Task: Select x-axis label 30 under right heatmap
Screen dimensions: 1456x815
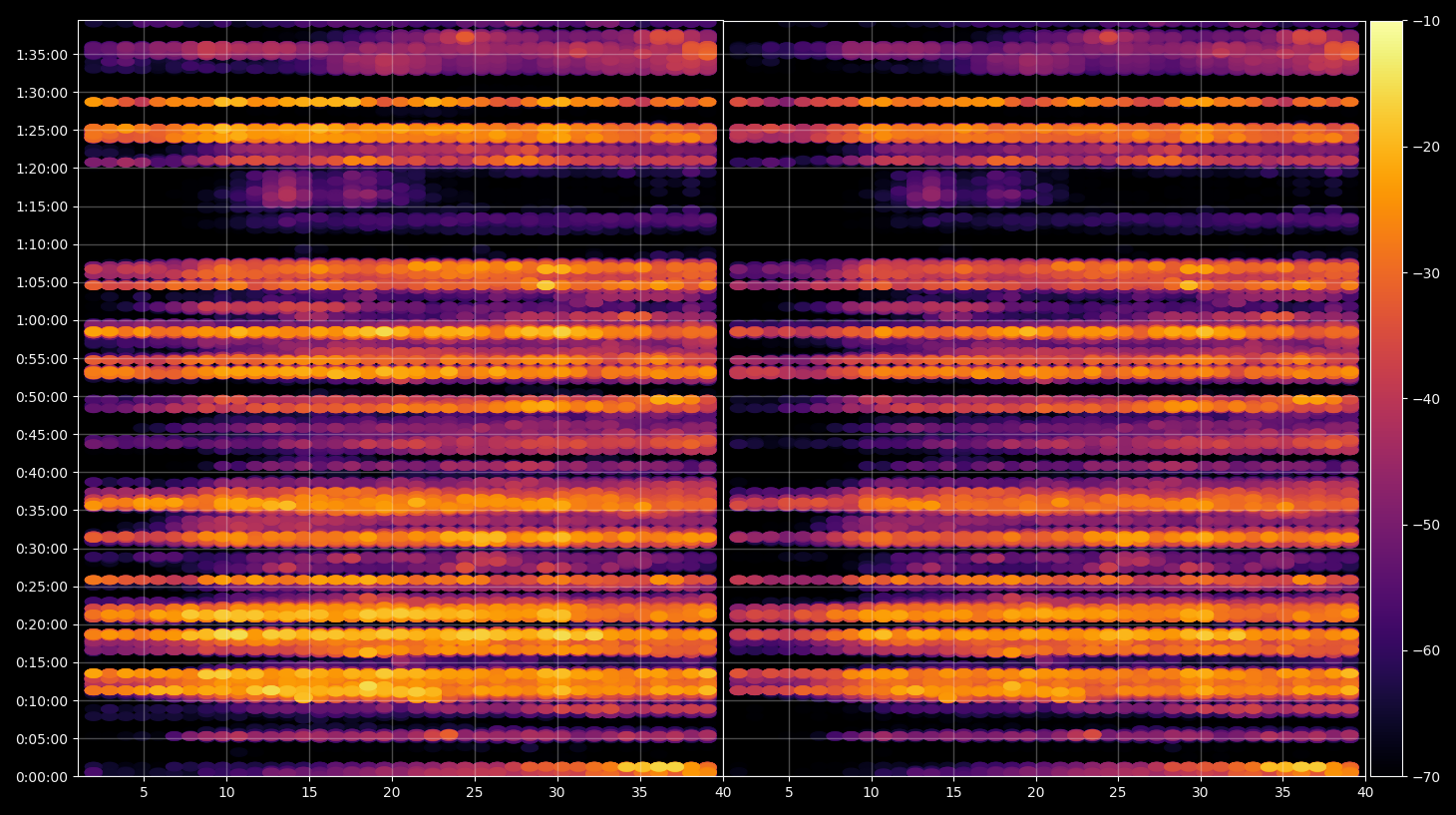Action: point(1201,793)
